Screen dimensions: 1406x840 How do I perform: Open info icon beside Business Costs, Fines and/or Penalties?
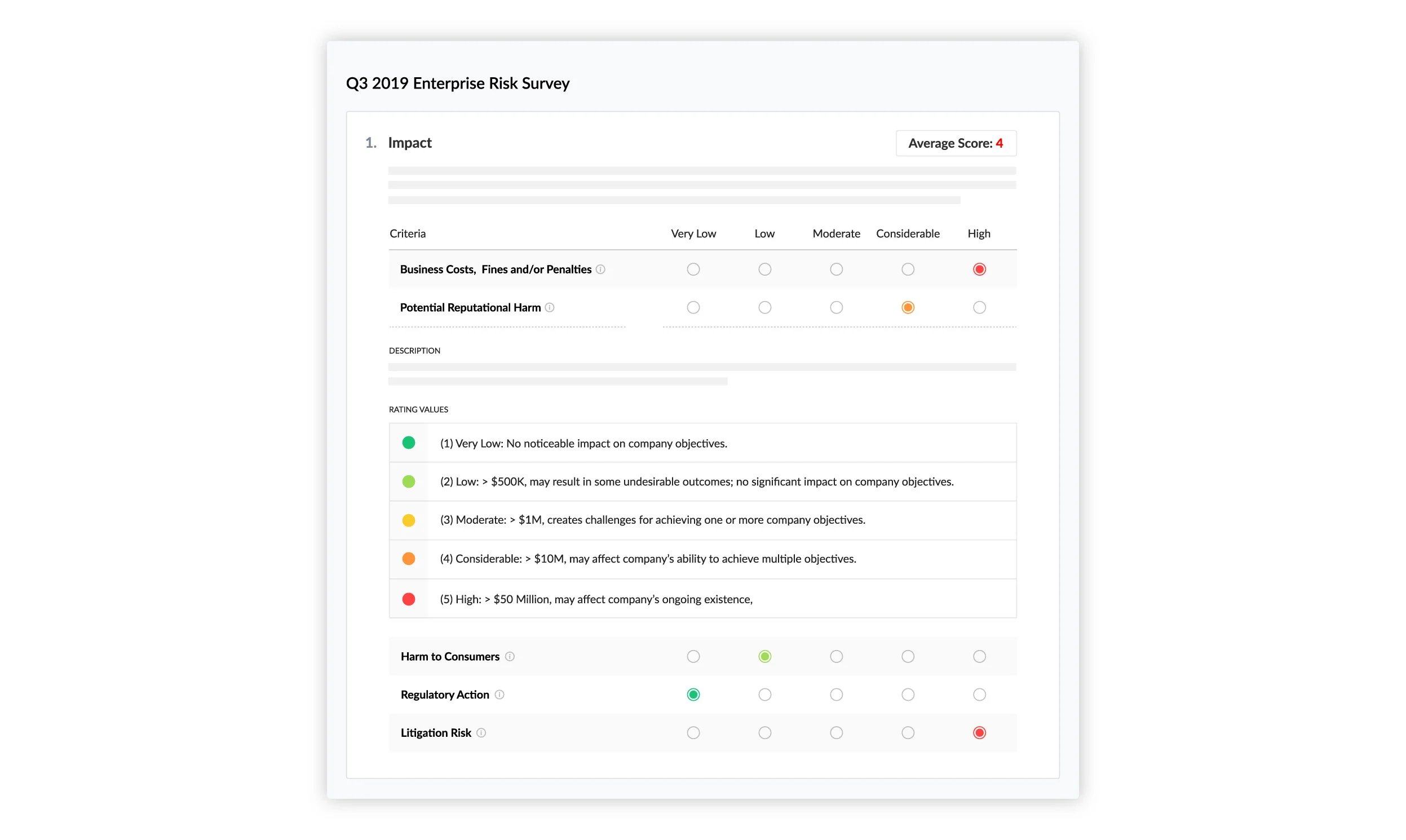tap(600, 269)
